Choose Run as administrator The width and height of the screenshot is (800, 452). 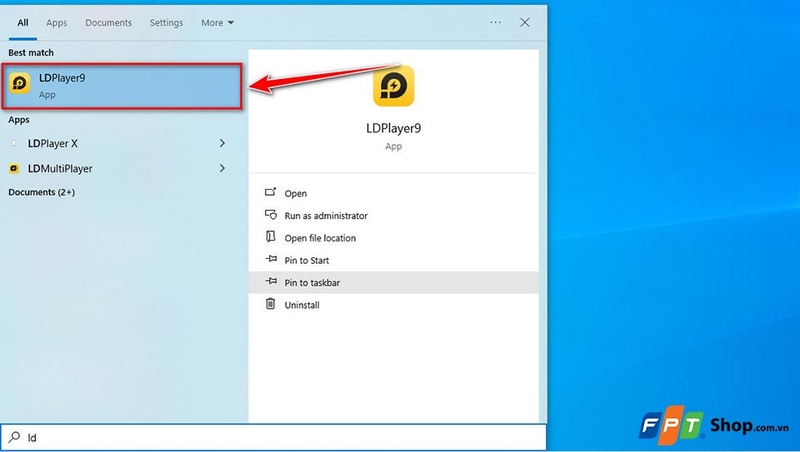click(393, 216)
